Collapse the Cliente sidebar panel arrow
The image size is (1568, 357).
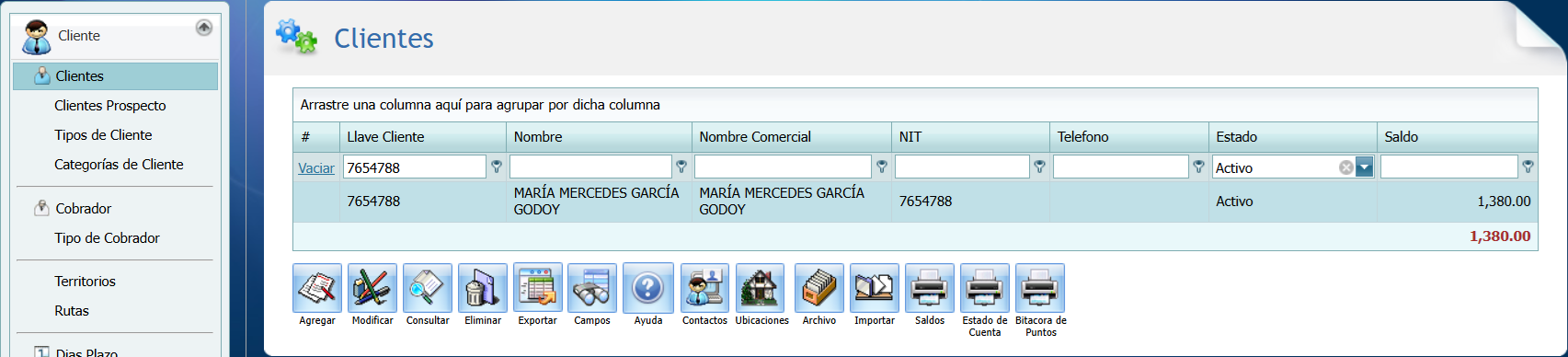[204, 28]
